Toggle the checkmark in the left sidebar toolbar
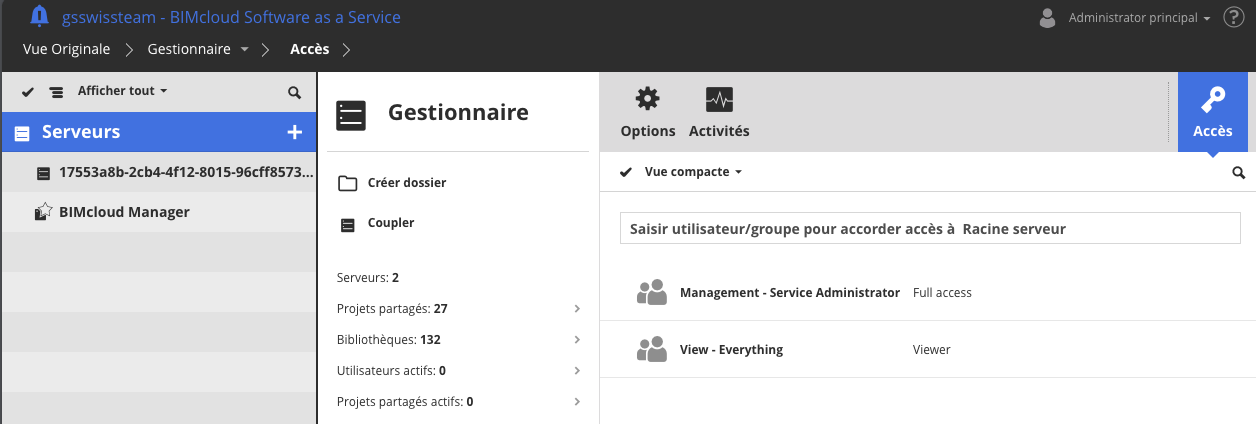Screen dimensions: 1256x424 [28, 91]
